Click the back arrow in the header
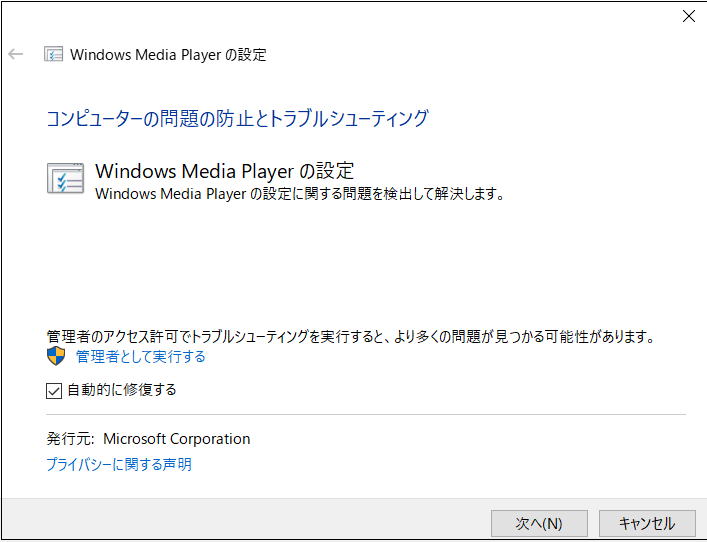This screenshot has width=707, height=542. click(x=16, y=54)
